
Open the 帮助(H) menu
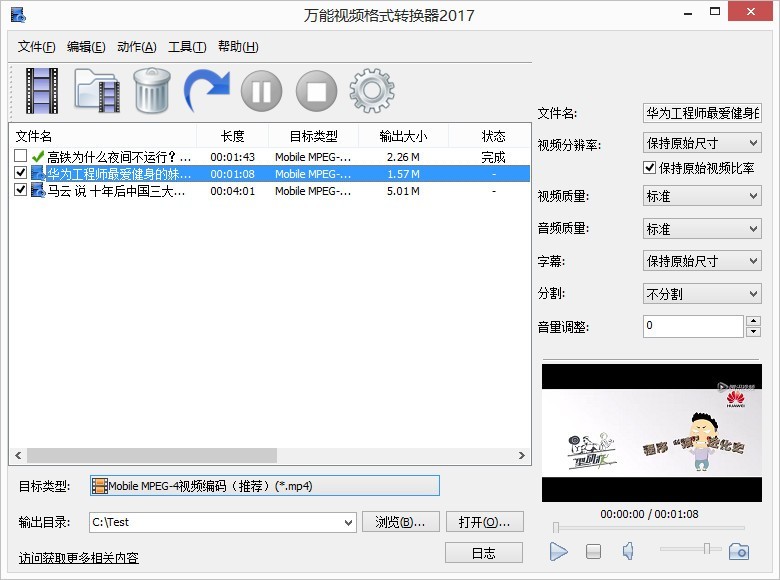[238, 47]
